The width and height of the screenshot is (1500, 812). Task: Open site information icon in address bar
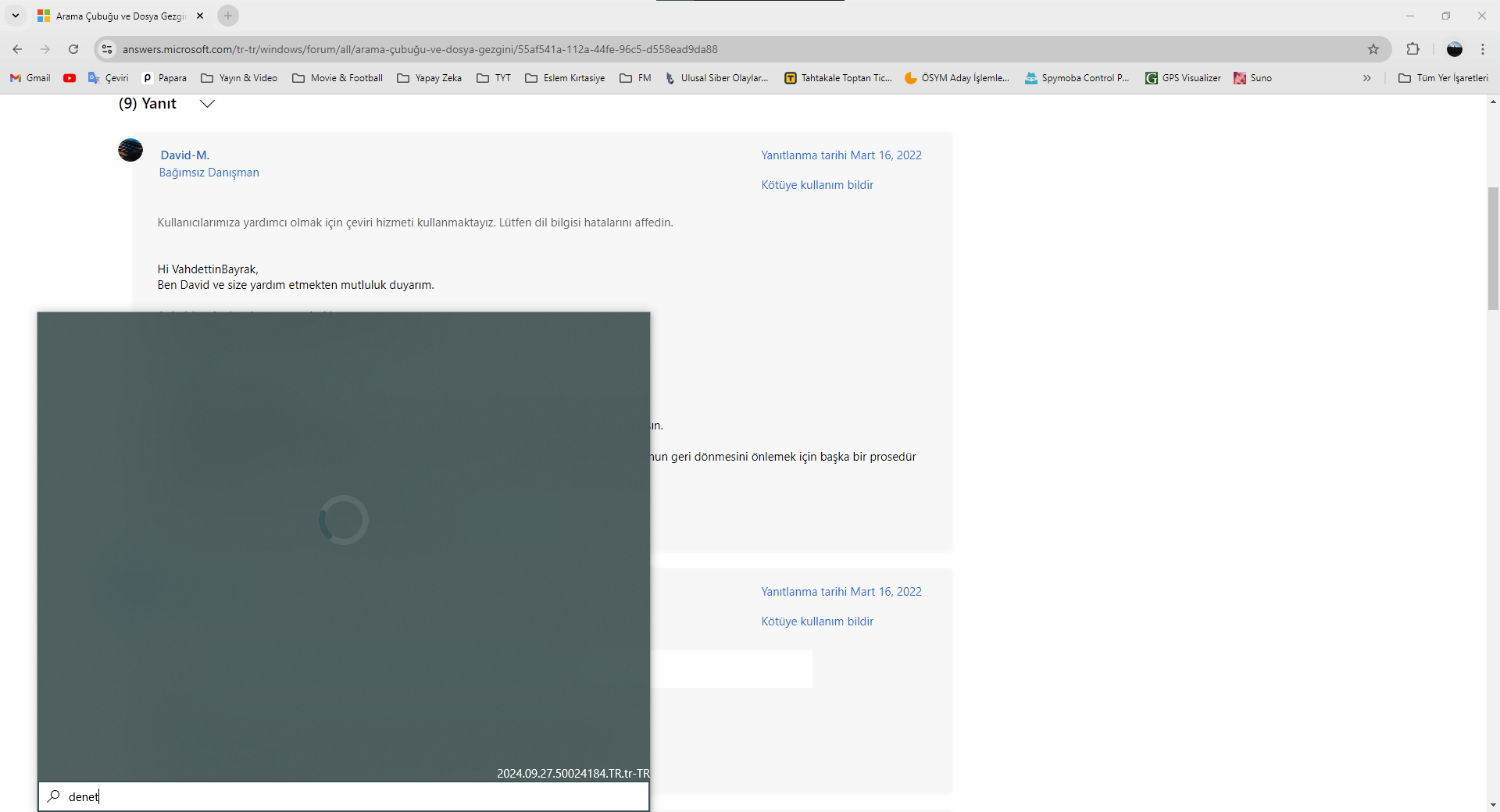[107, 49]
